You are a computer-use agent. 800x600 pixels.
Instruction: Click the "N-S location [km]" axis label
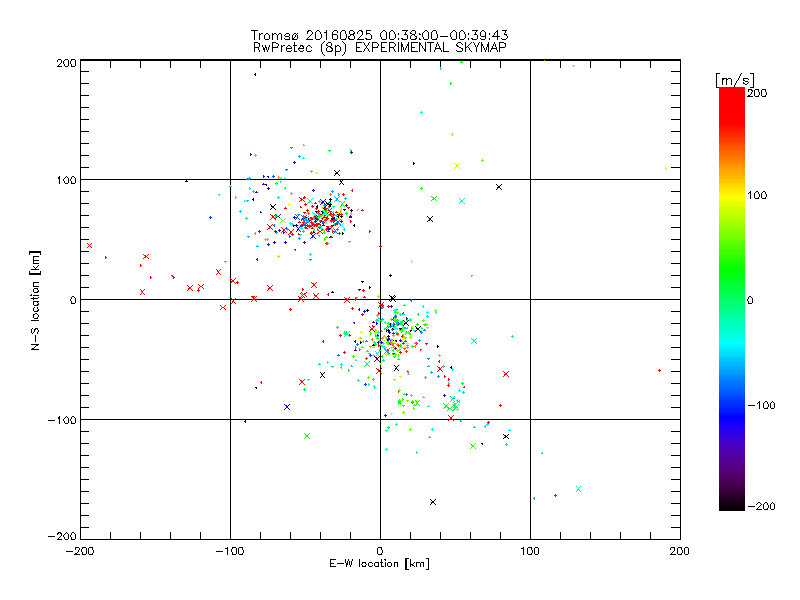coord(35,300)
